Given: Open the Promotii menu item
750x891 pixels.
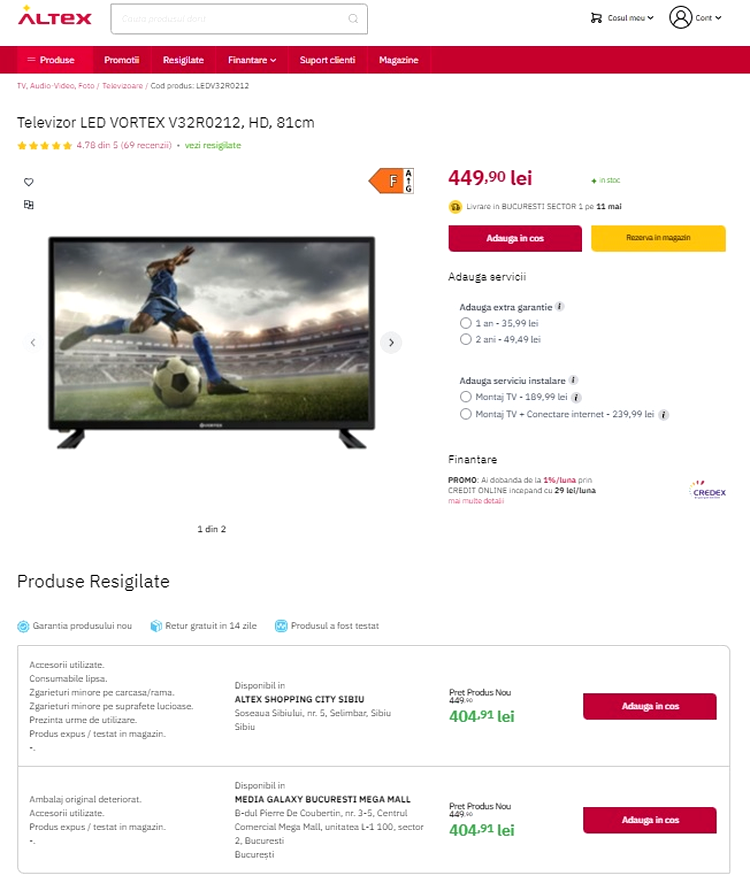Looking at the screenshot, I should coord(122,60).
